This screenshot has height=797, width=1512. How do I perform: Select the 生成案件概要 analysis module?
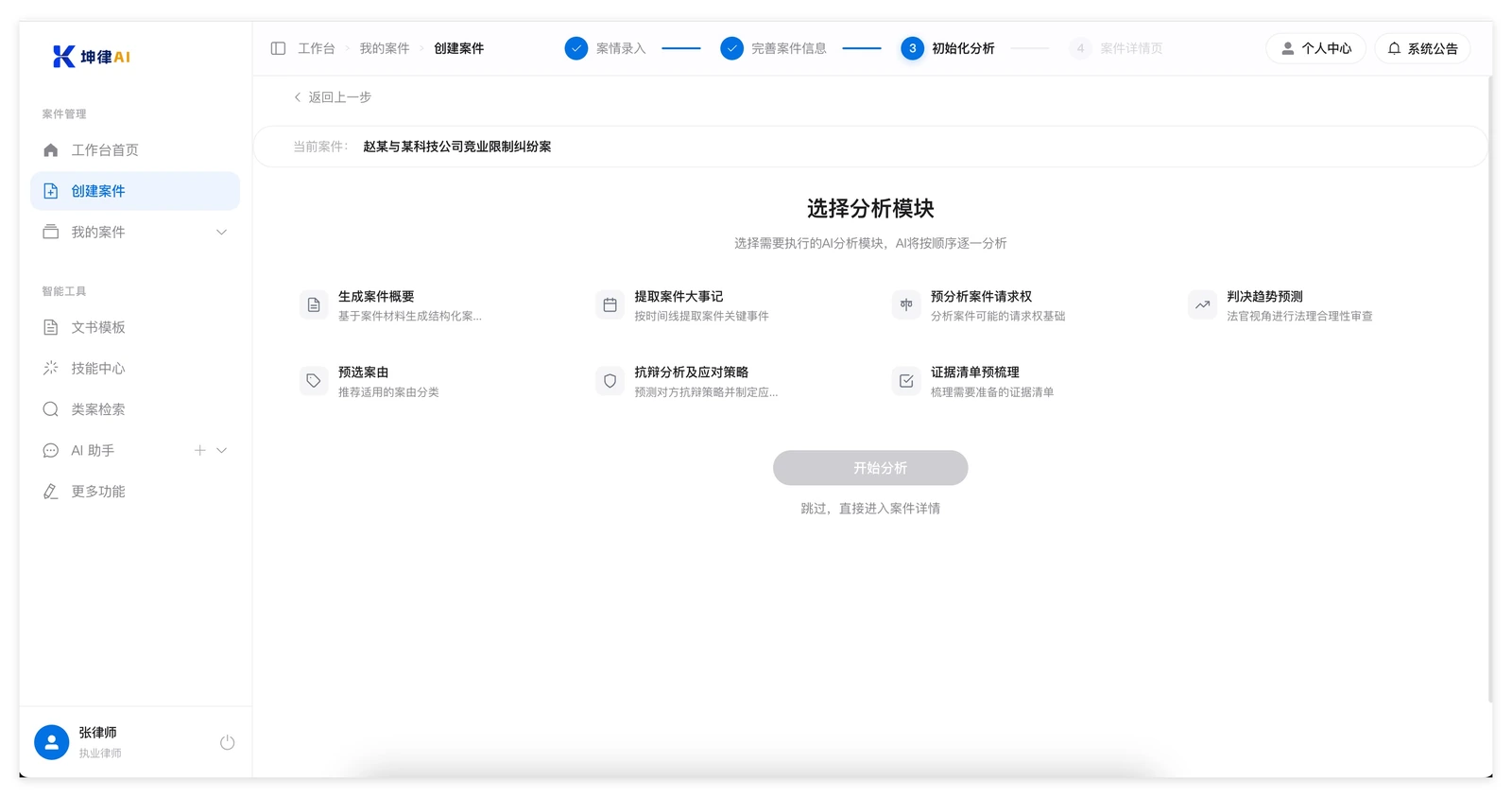pyautogui.click(x=425, y=305)
